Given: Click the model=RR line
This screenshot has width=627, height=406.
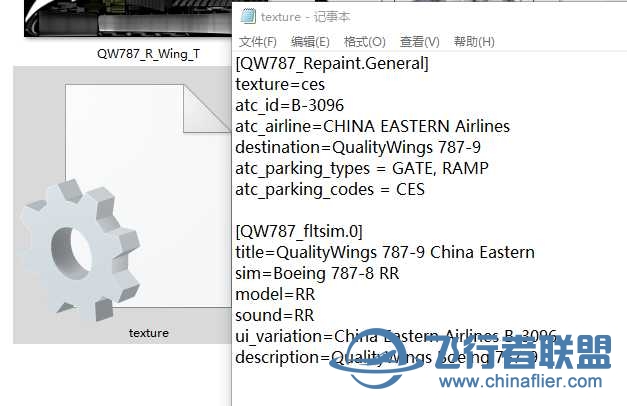Looking at the screenshot, I should pyautogui.click(x=275, y=294).
